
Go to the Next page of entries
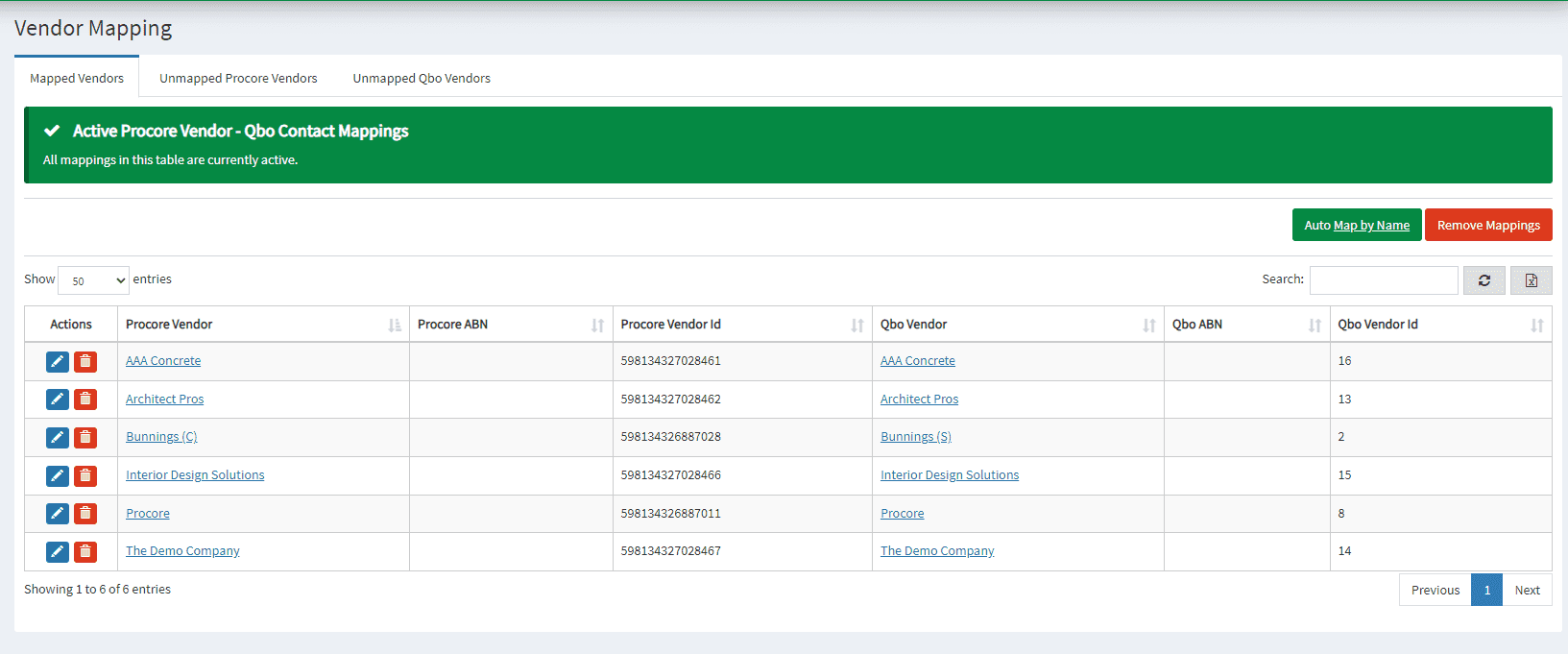[1527, 591]
